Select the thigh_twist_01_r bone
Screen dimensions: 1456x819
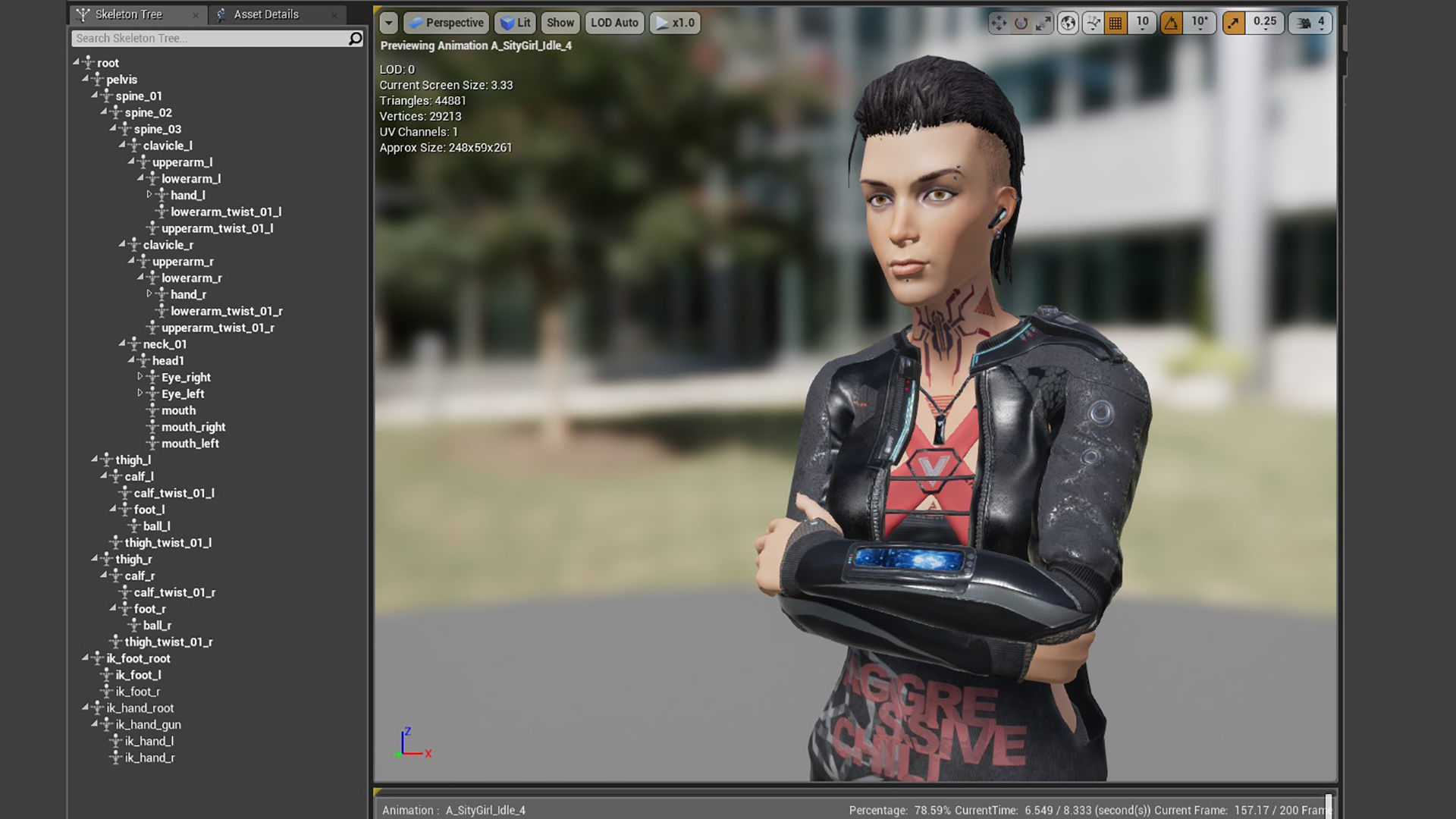tap(168, 642)
